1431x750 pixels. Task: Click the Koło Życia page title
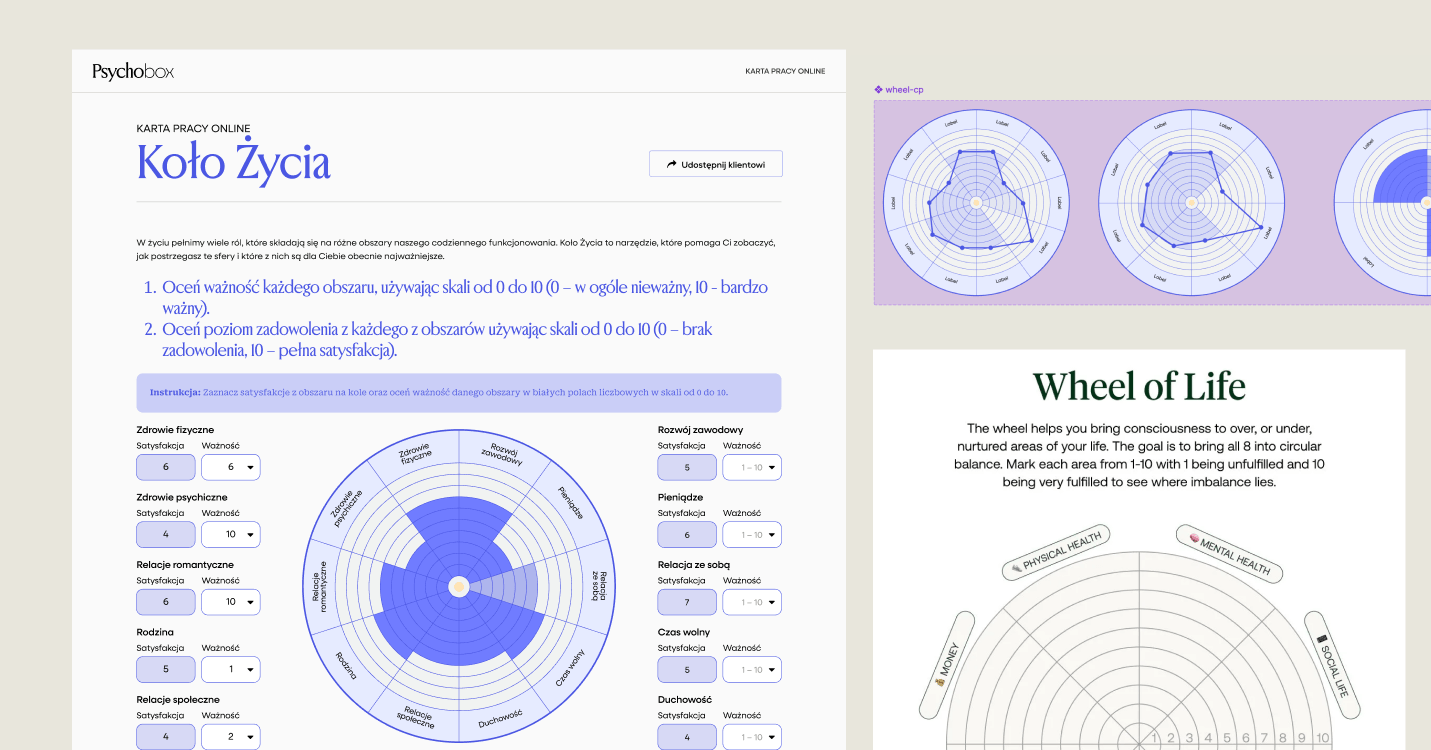pyautogui.click(x=234, y=163)
